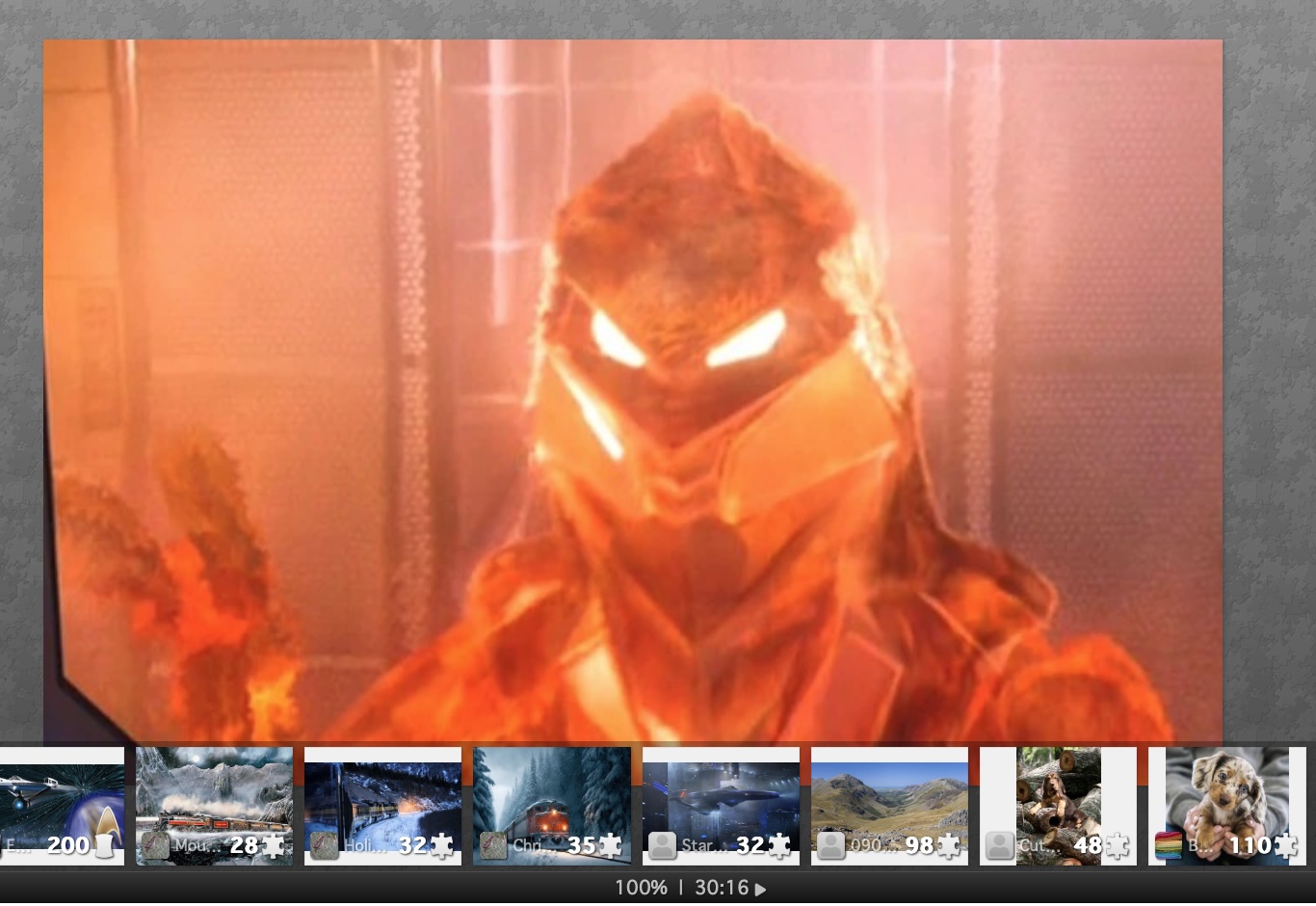The width and height of the screenshot is (1316, 906).
Task: Click the 100% completion indicator
Action: [x=641, y=888]
